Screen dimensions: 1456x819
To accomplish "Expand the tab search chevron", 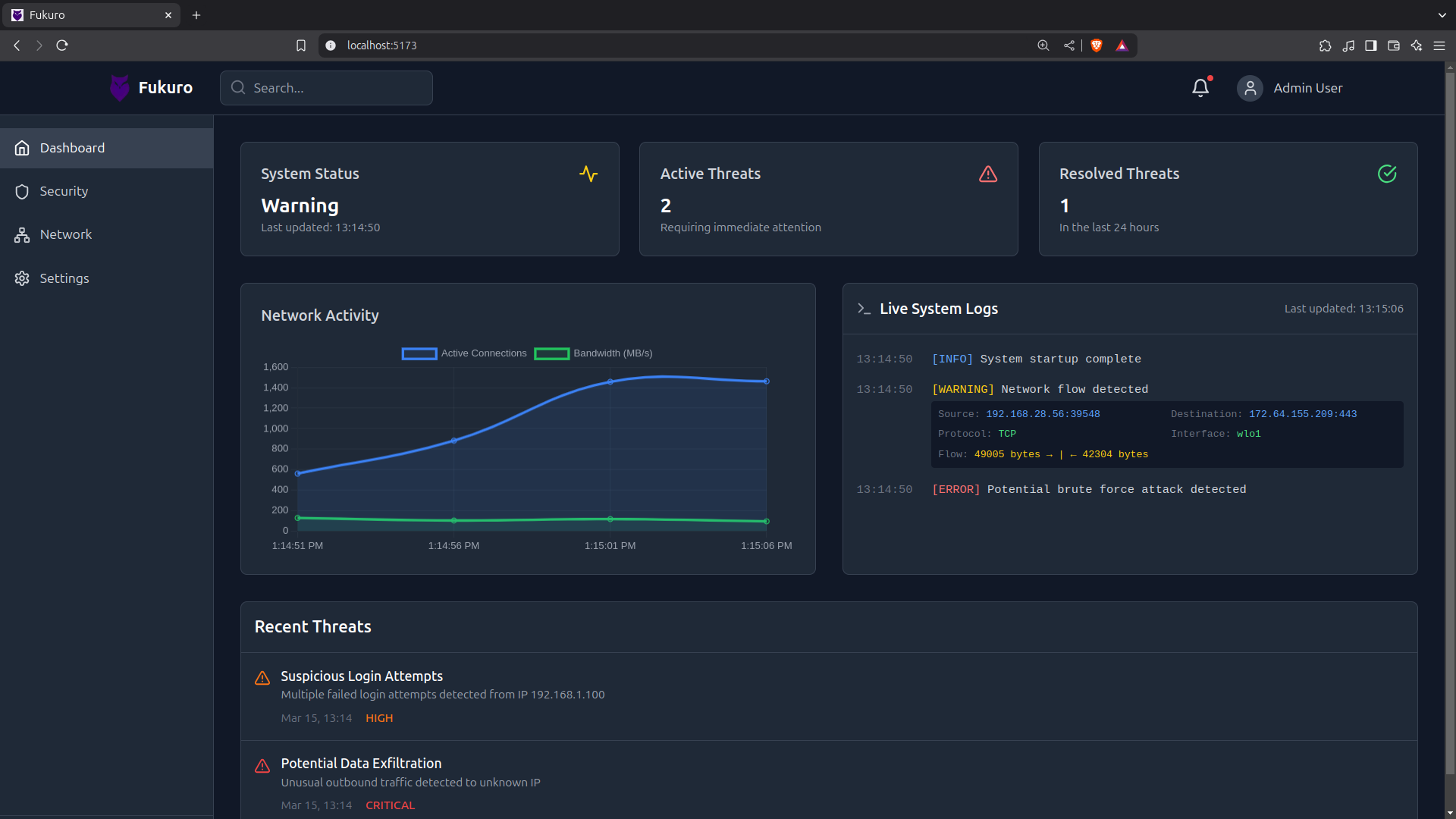I will pos(1442,15).
